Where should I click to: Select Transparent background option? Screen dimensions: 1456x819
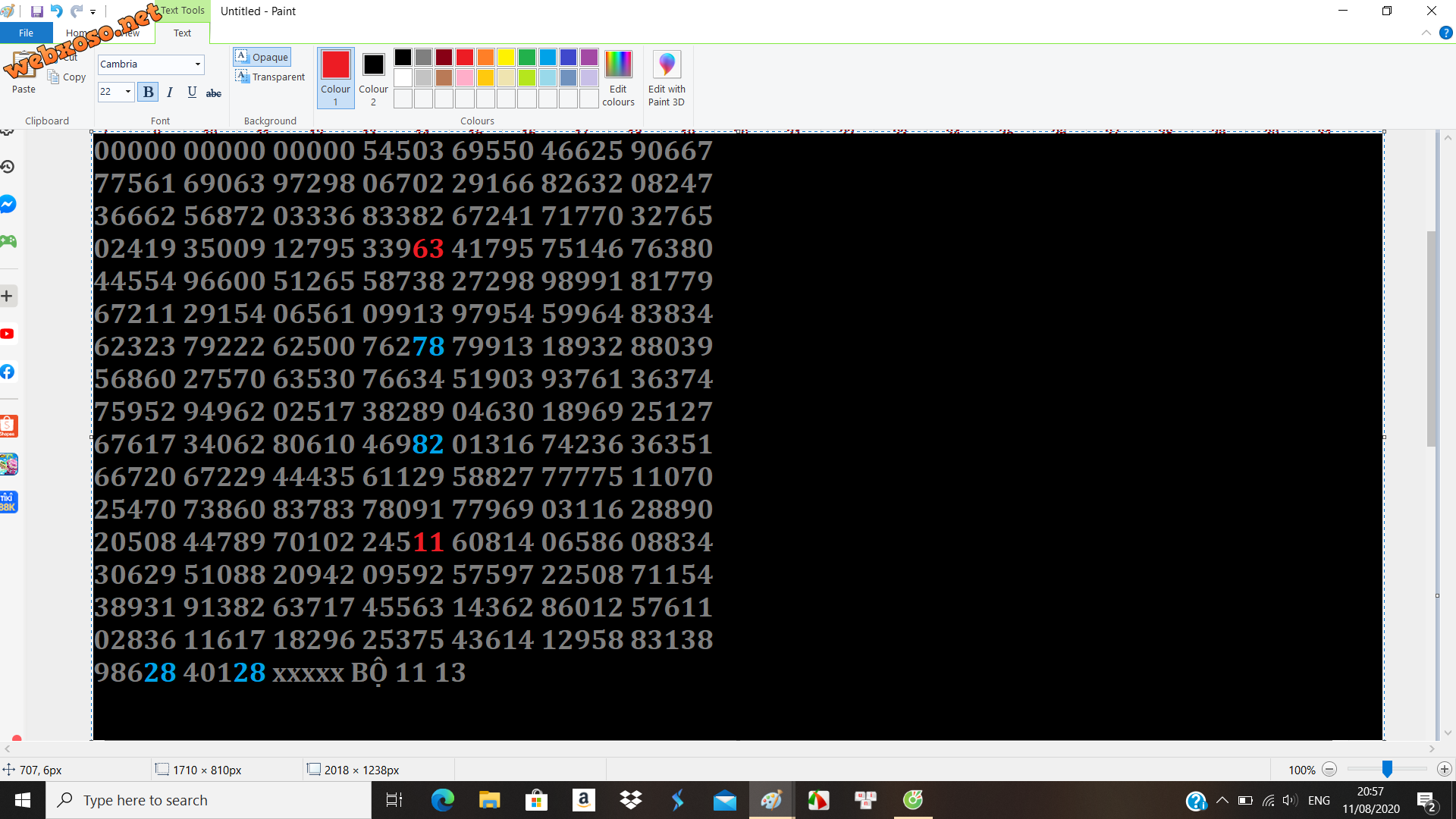[270, 77]
